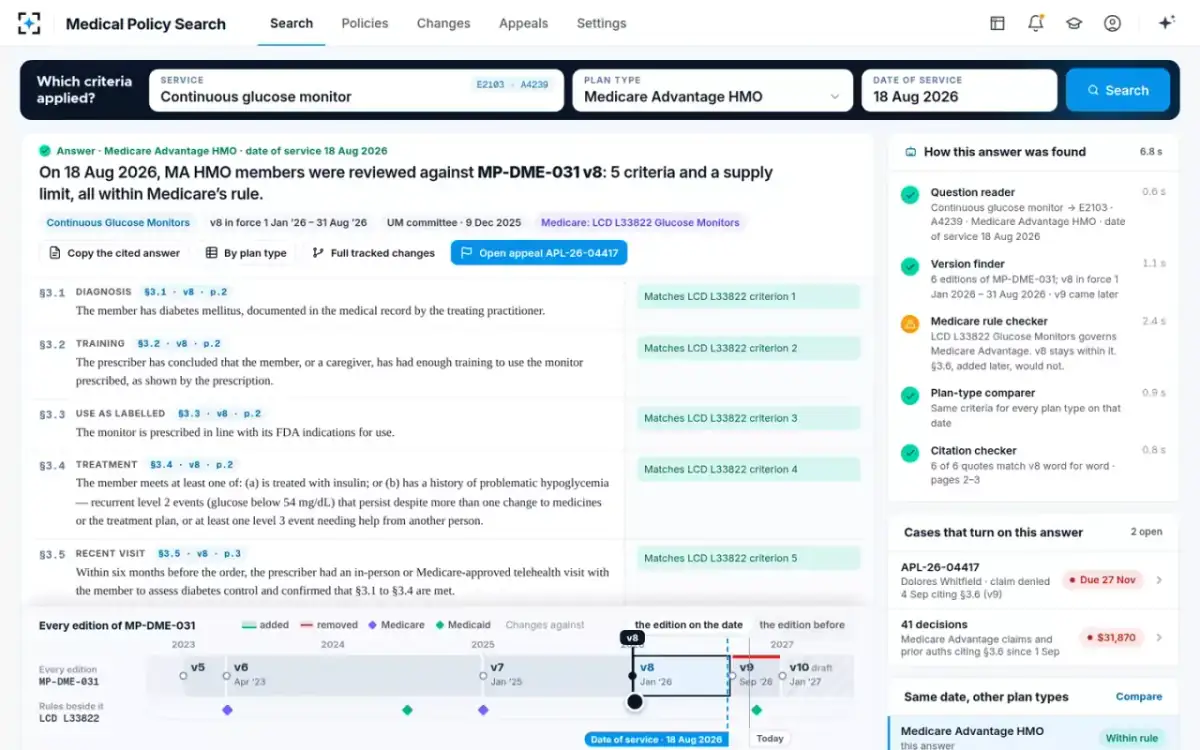Click Matches LCD L33822 criterion 4 badge

[748, 469]
